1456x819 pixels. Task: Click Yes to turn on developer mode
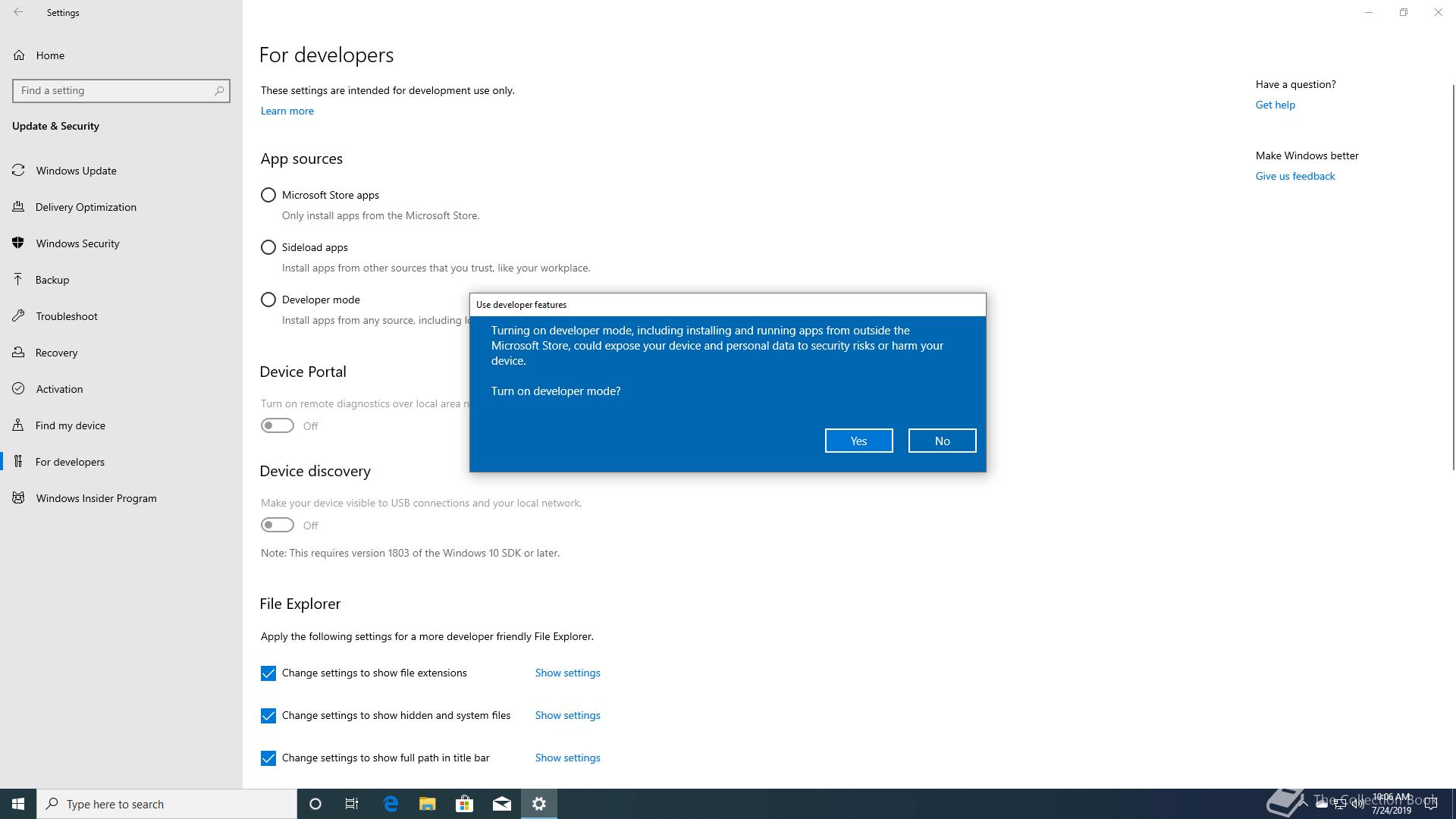click(x=858, y=441)
